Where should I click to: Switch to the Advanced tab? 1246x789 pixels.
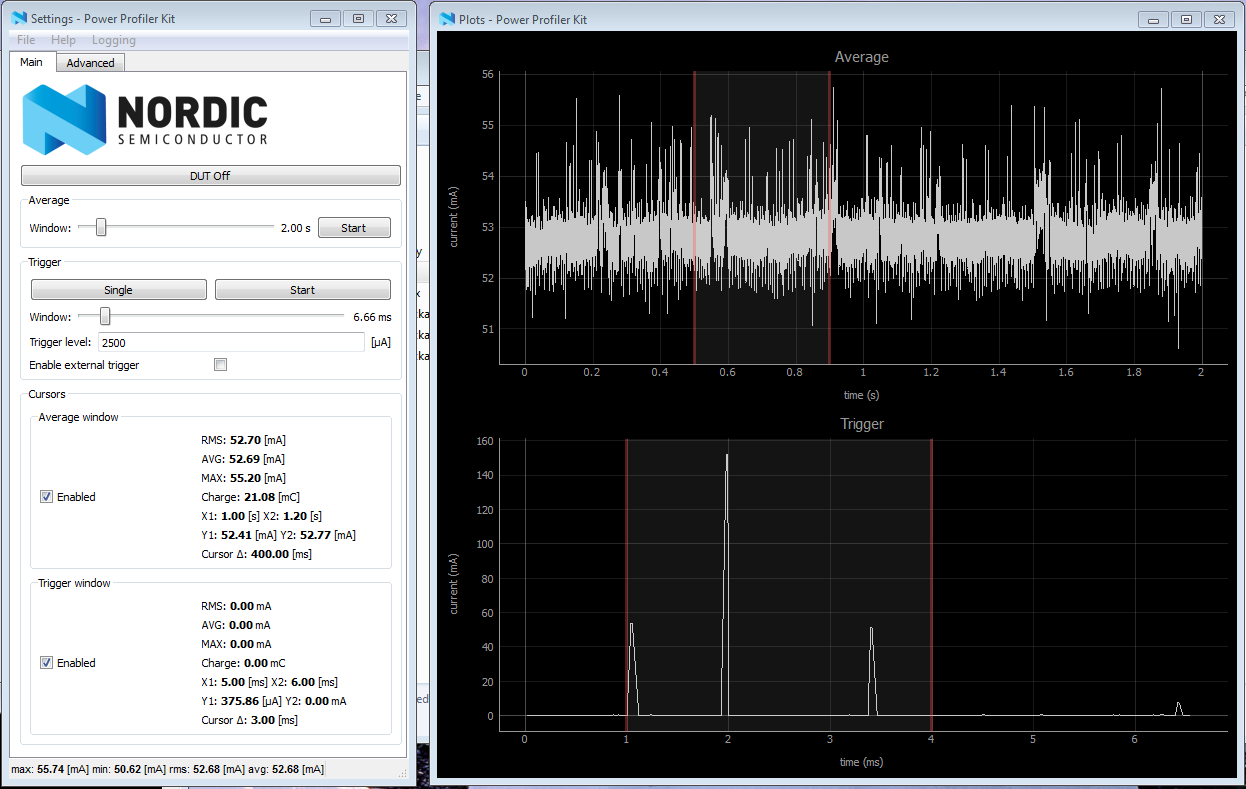pos(90,63)
